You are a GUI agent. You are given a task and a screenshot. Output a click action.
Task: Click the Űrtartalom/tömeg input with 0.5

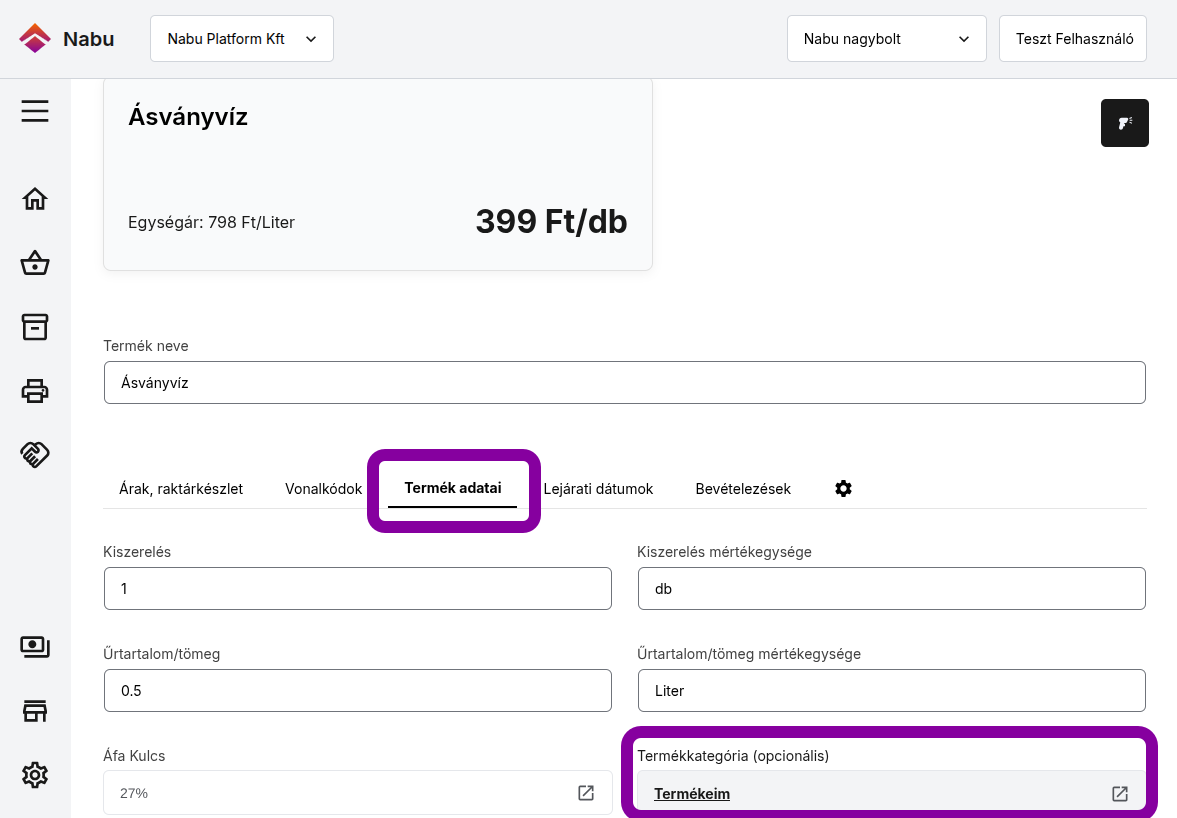pos(358,690)
